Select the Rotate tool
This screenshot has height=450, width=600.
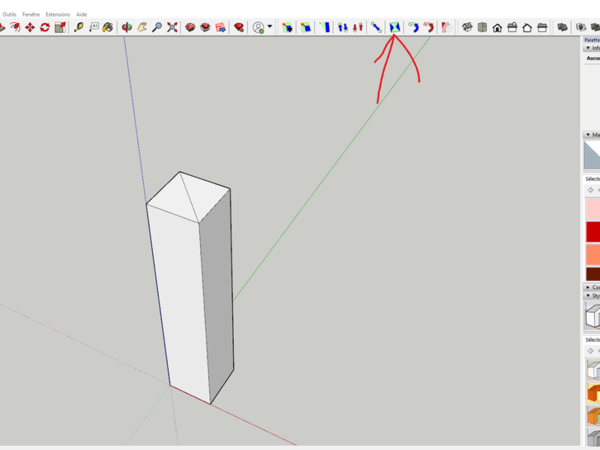tap(45, 28)
